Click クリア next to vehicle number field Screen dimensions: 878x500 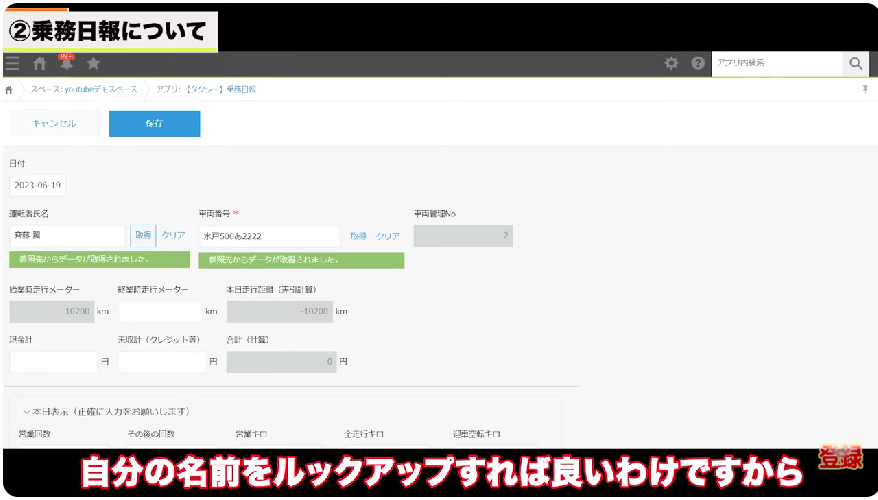[x=388, y=237]
